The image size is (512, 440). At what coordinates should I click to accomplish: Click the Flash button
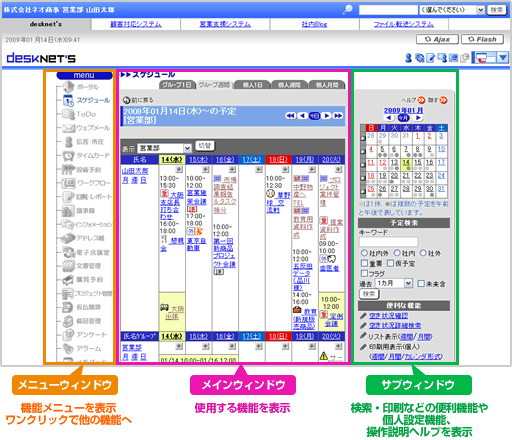point(482,39)
